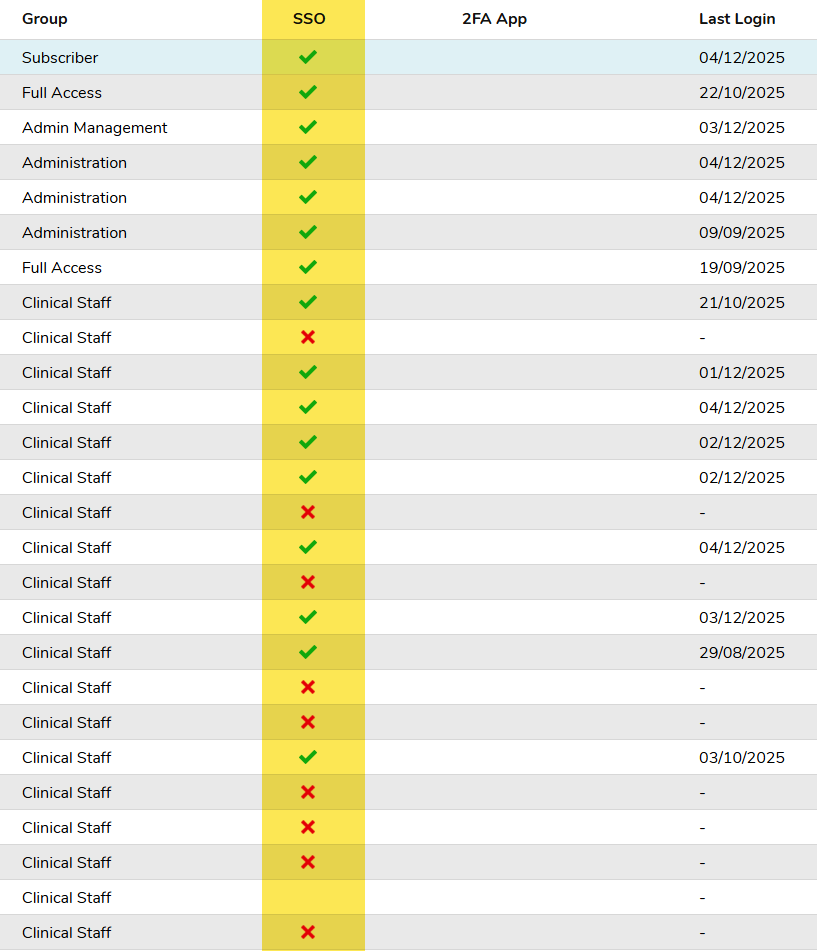Click SSO check mark for Admin Management row
Screen dimensions: 817x951
308,127
